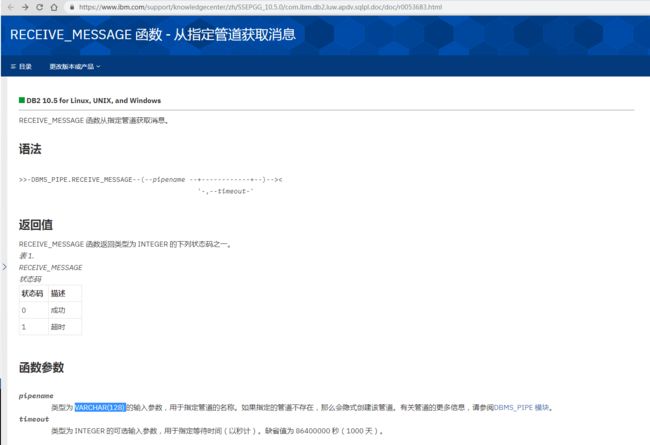Click the 超时 description cell
Viewport: 650px width, 445px height.
[65, 327]
